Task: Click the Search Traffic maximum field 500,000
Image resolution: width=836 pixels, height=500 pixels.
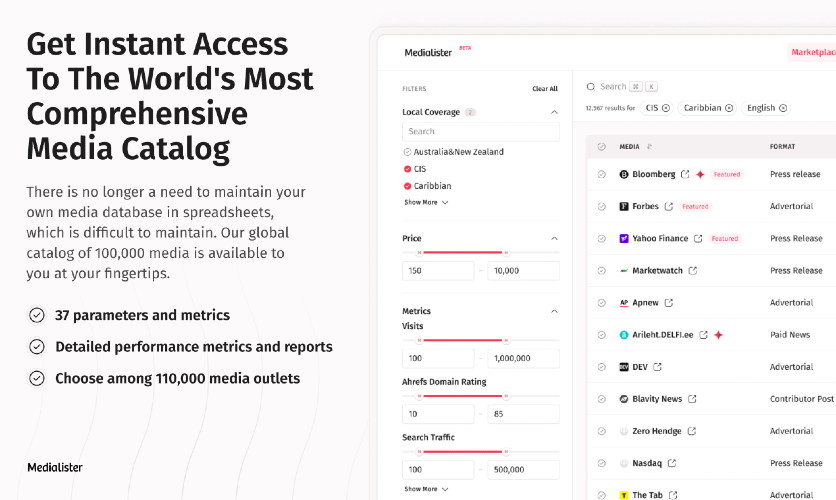Action: [x=523, y=470]
